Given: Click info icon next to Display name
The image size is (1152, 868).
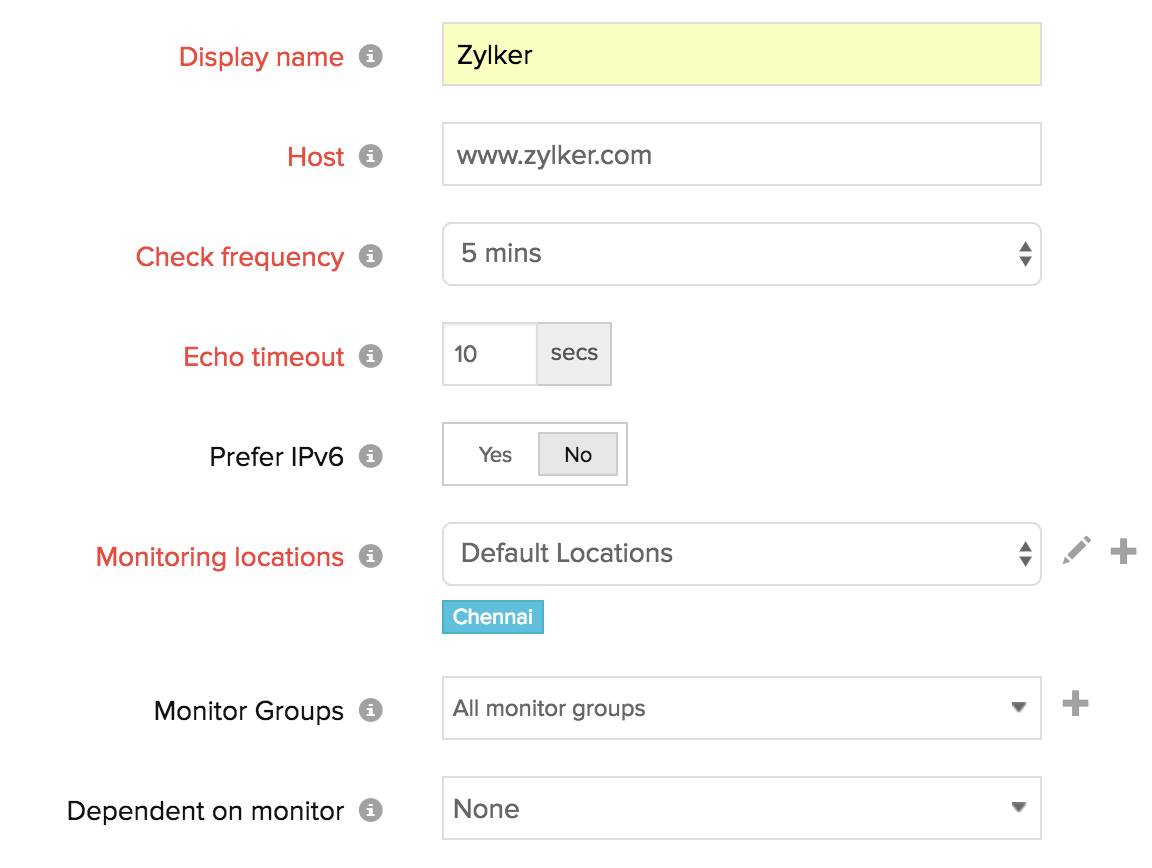Looking at the screenshot, I should [x=371, y=56].
